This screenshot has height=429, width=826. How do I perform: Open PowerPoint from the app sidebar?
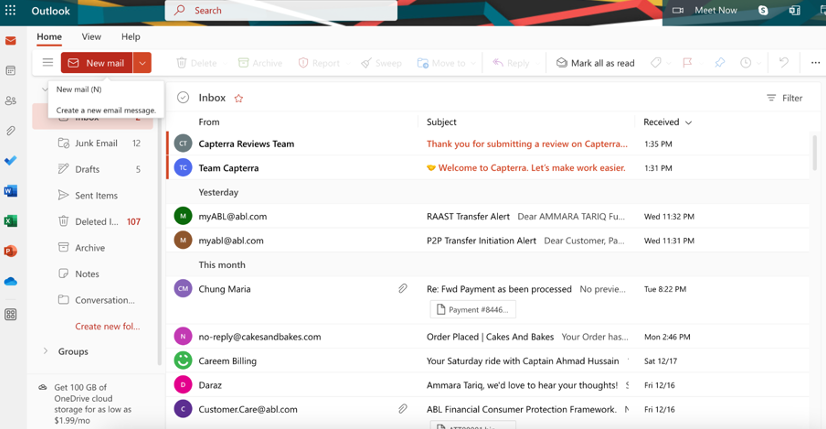(x=11, y=251)
